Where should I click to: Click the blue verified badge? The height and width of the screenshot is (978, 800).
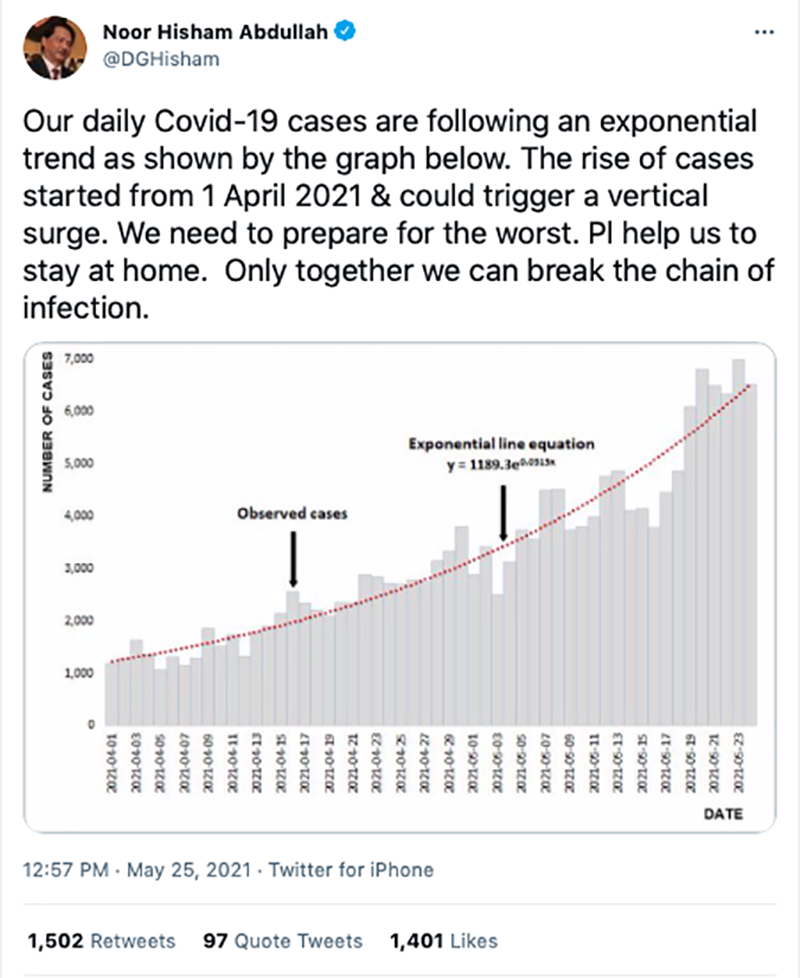pyautogui.click(x=342, y=31)
